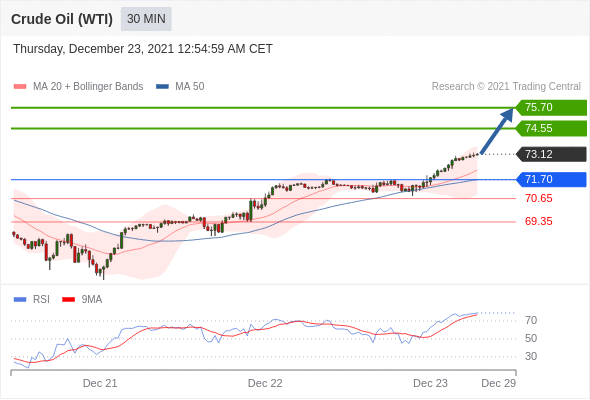Click the 9MA red legend swatch
Image resolution: width=590 pixels, height=400 pixels.
pos(68,300)
